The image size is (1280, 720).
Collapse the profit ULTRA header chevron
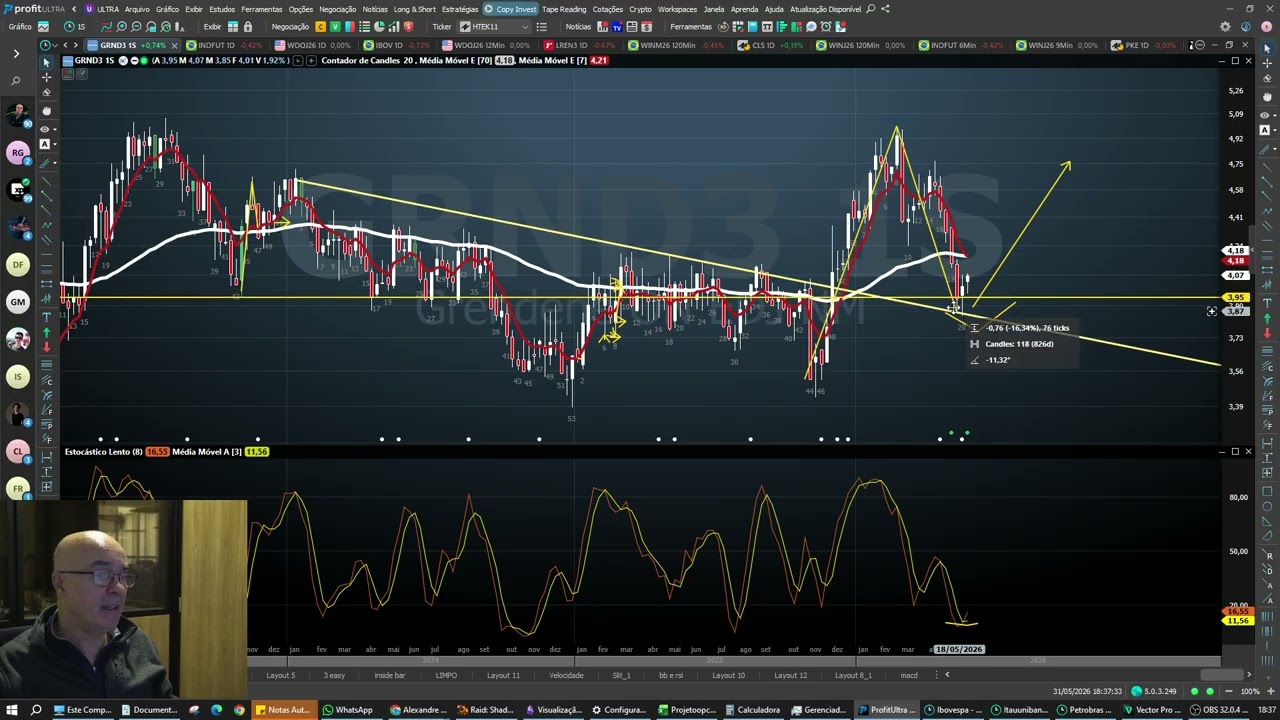(73, 9)
